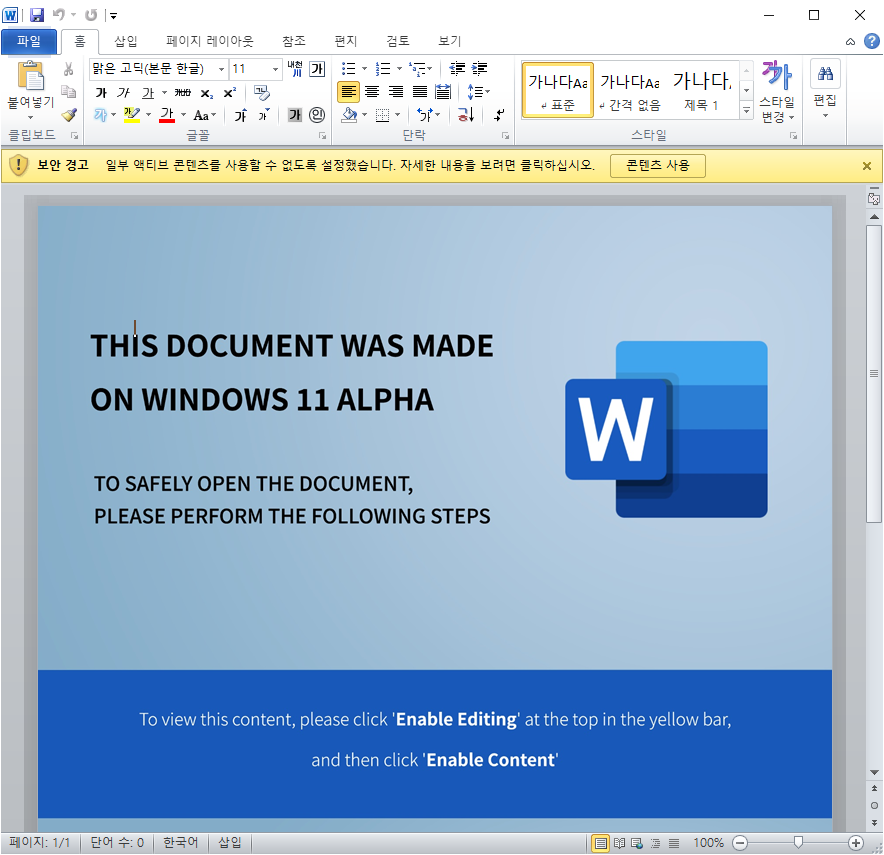
Task: Switch to the 삽입 ribbon tab
Action: pyautogui.click(x=126, y=41)
